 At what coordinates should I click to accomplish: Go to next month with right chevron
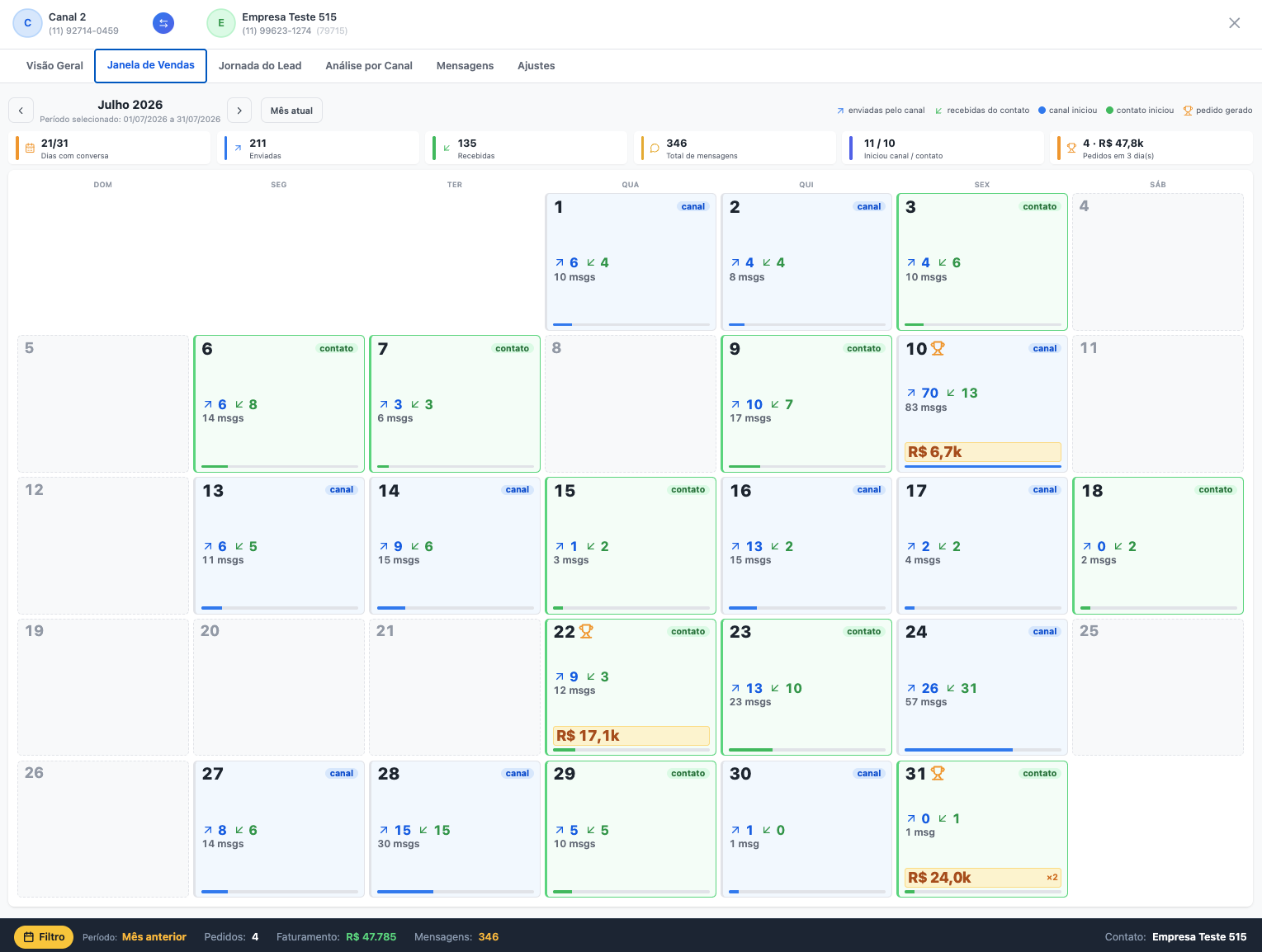[239, 111]
